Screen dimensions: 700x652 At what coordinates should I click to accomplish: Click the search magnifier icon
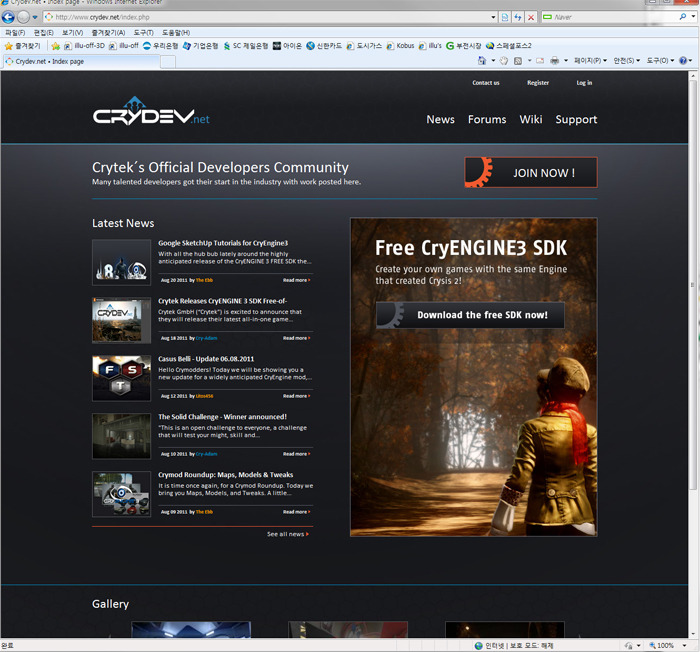(683, 17)
